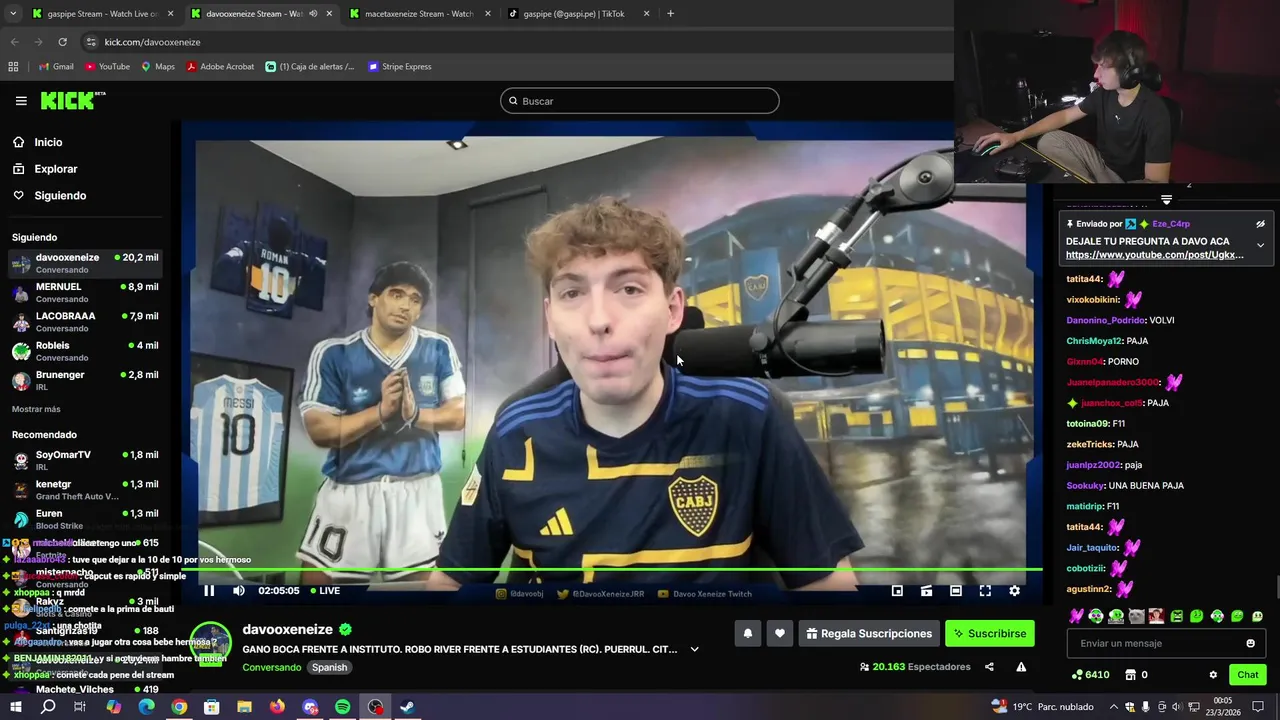Report the stream with the warning icon
1280x720 pixels.
[x=1021, y=667]
